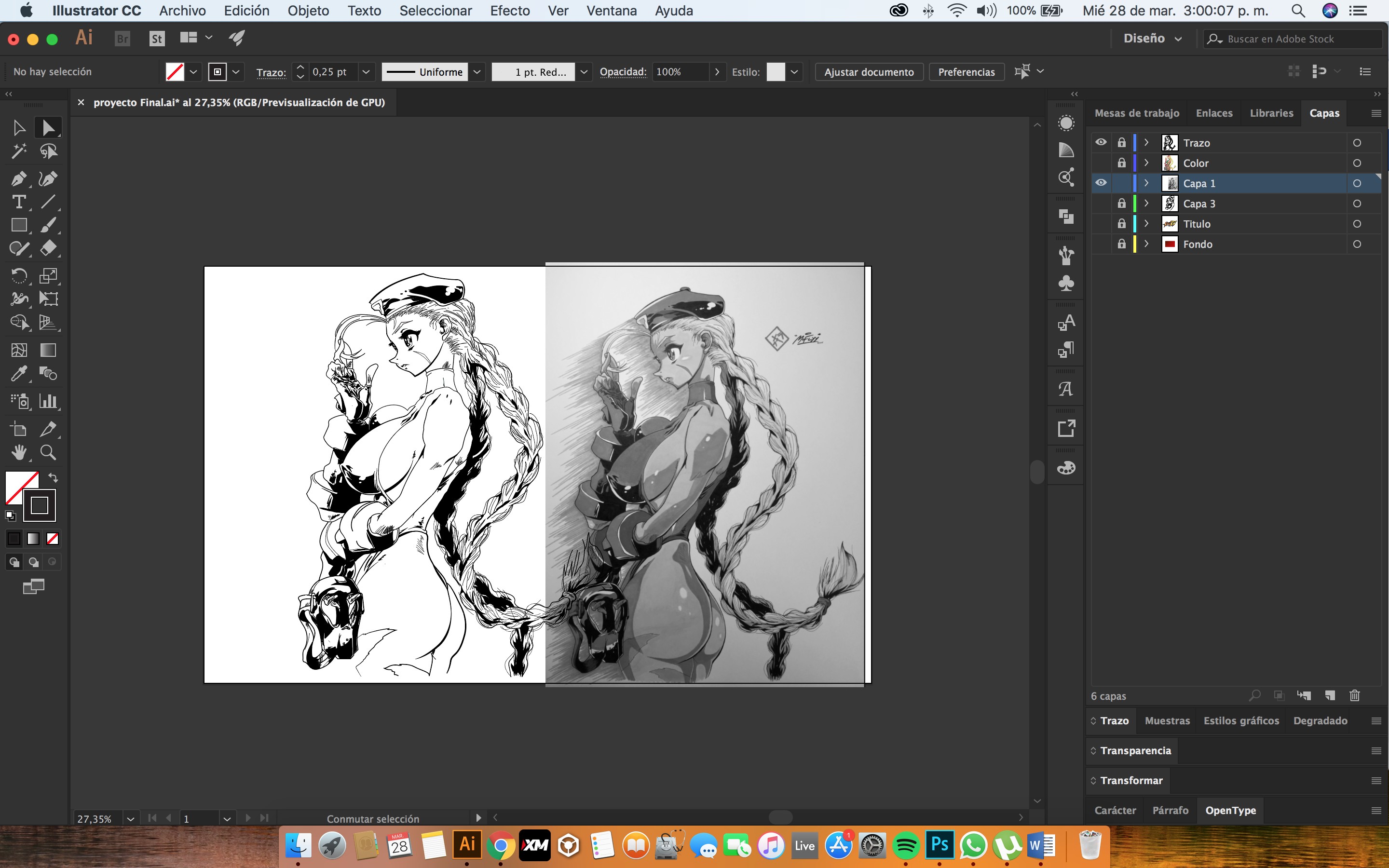The width and height of the screenshot is (1389, 868).
Task: Open the Diseño workspace dropdown
Action: click(x=1153, y=39)
